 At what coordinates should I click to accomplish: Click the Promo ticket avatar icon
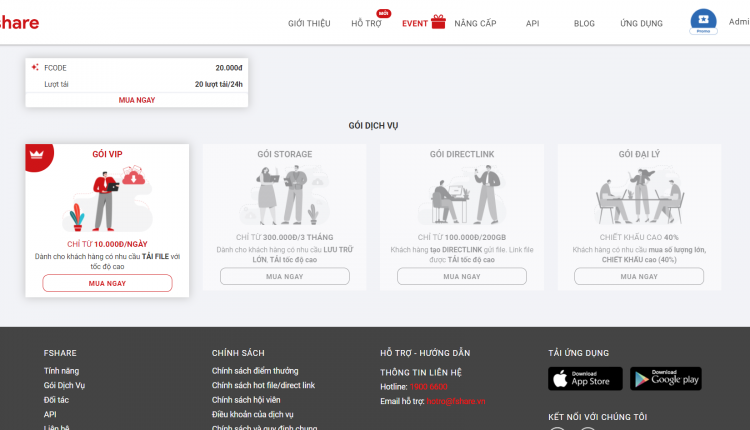703,22
